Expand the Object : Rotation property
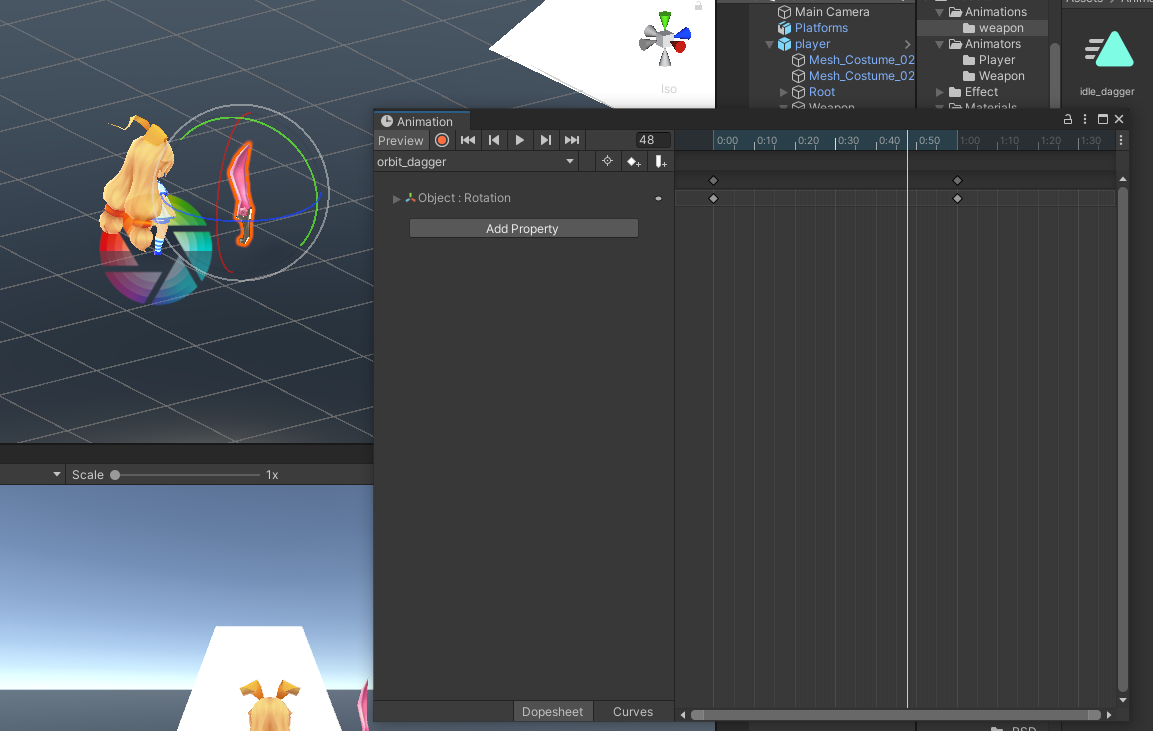Viewport: 1153px width, 731px height. click(397, 199)
